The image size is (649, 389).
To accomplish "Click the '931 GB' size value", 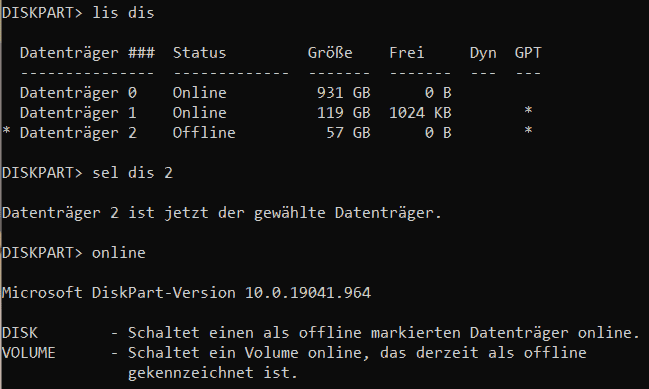I will (x=344, y=93).
